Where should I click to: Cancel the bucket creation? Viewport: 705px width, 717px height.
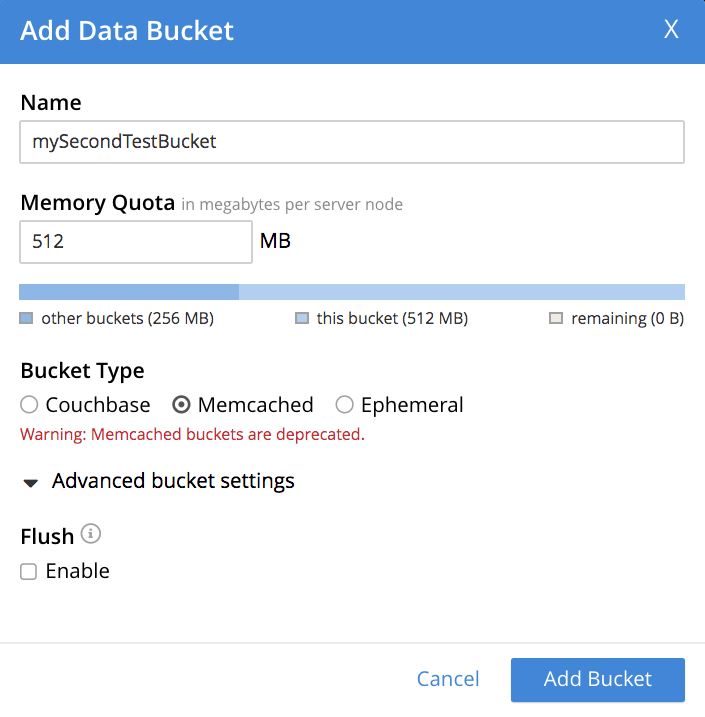[x=448, y=680]
